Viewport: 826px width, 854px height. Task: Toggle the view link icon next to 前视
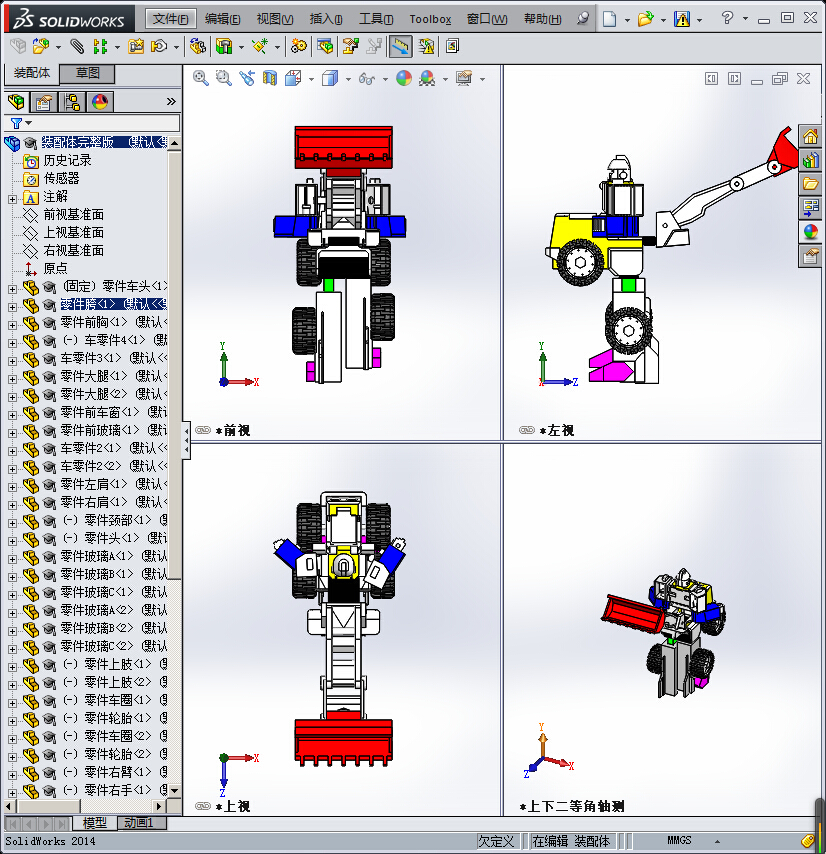point(203,430)
